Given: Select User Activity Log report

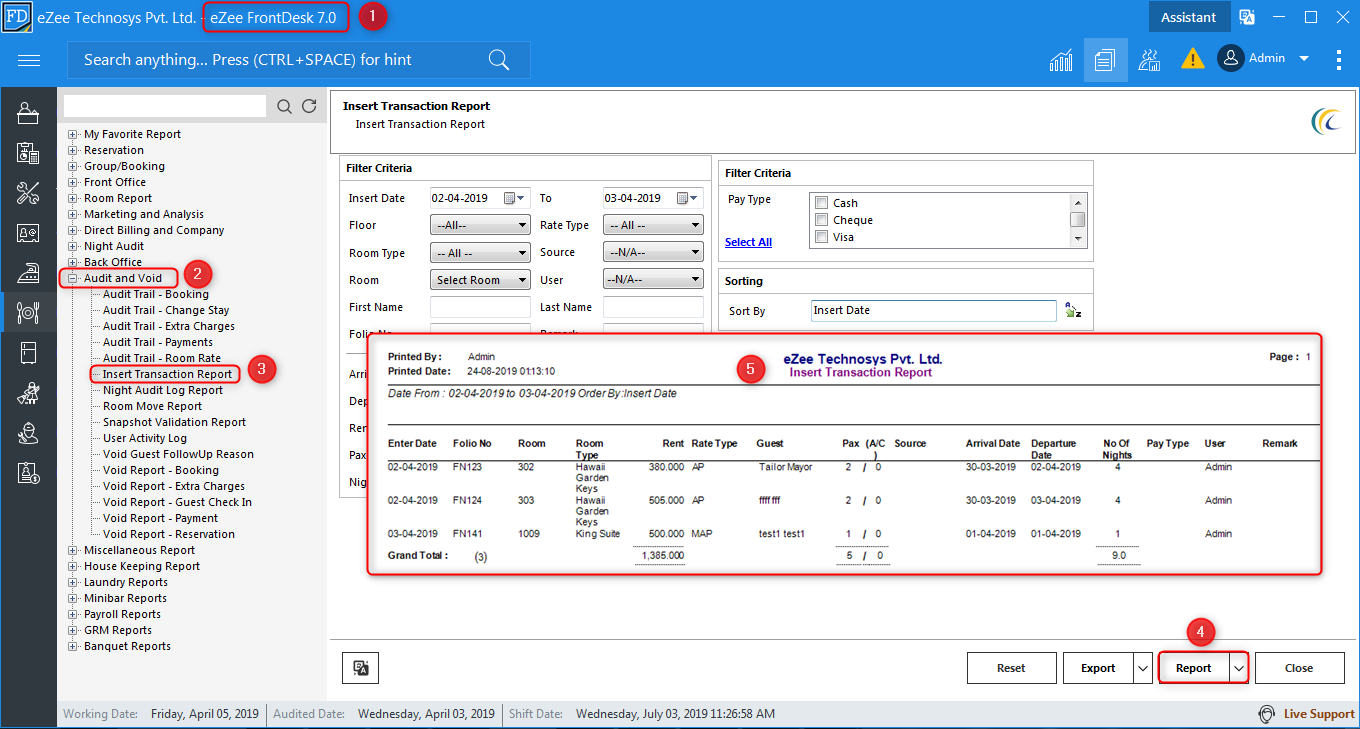Looking at the screenshot, I should [145, 438].
